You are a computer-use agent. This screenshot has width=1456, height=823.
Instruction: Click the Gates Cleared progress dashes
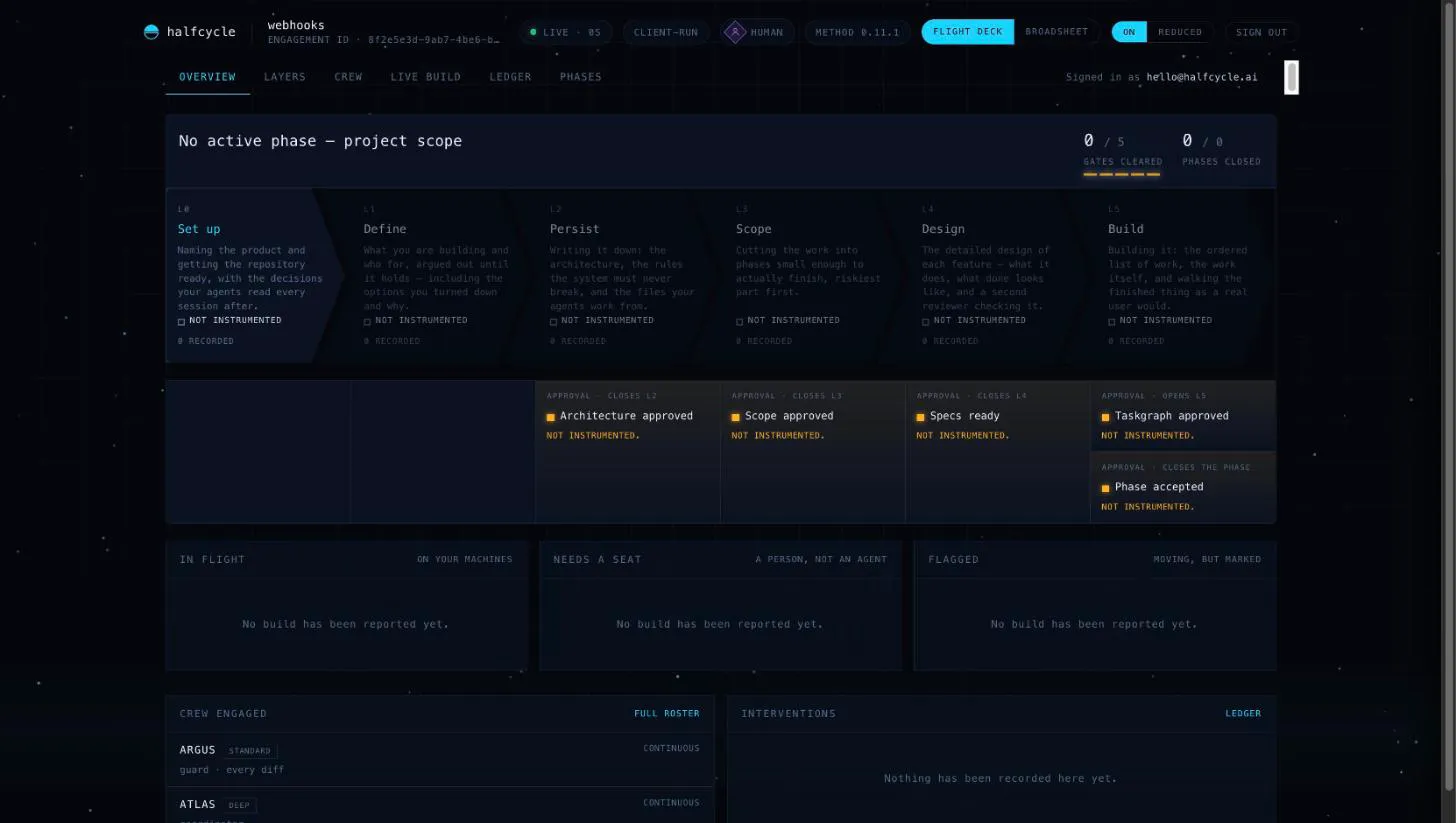pos(1121,174)
